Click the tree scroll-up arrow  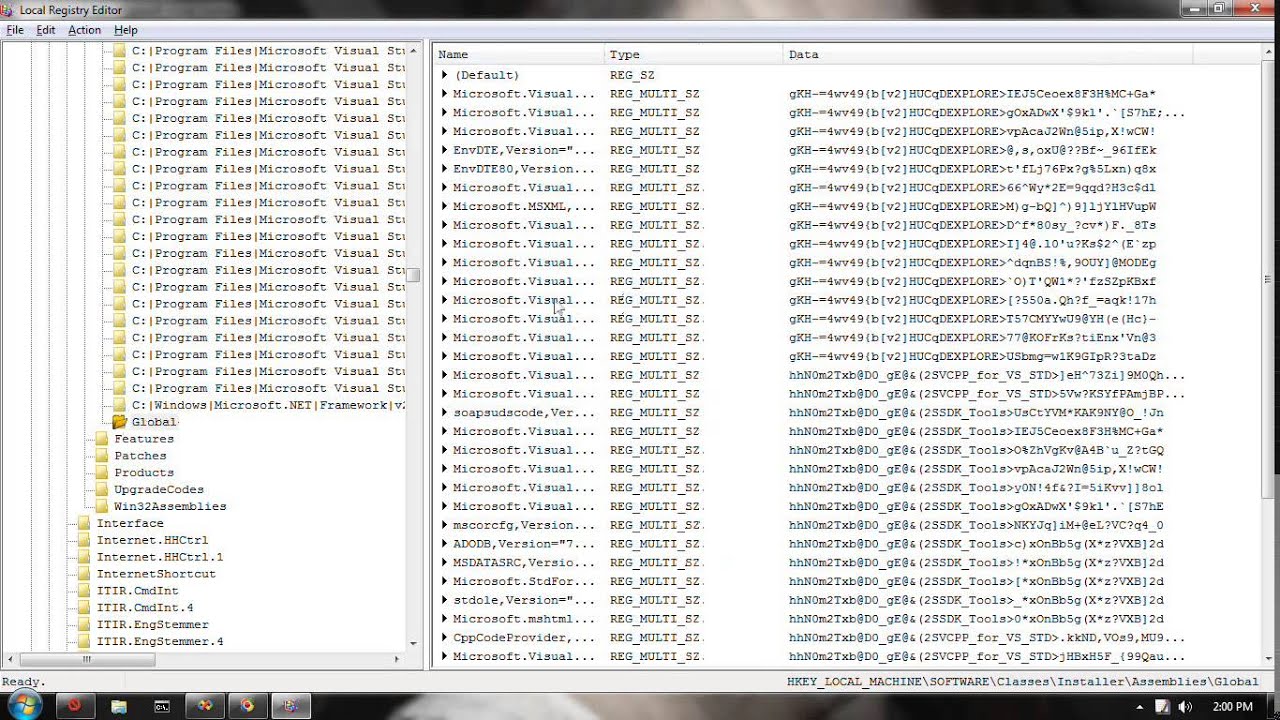click(x=412, y=50)
